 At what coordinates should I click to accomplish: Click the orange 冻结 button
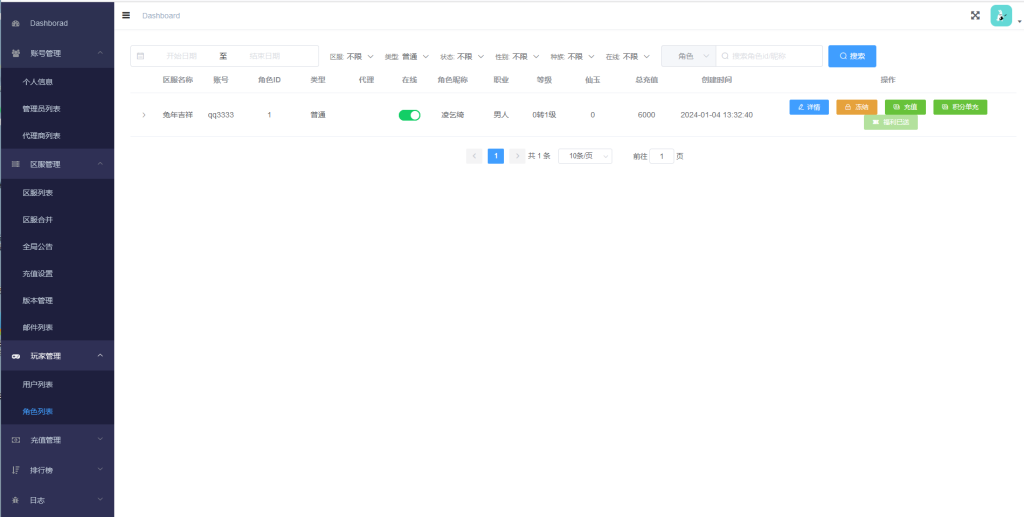pos(857,107)
